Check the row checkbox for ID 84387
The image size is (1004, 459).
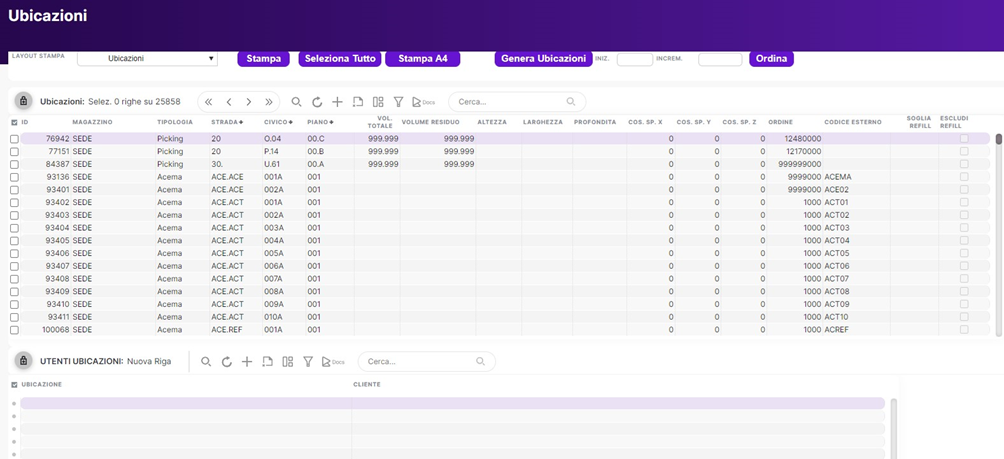(14, 165)
